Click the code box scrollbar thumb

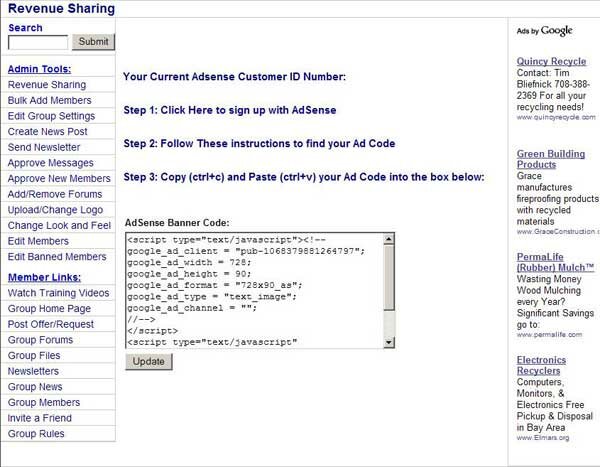(389, 278)
